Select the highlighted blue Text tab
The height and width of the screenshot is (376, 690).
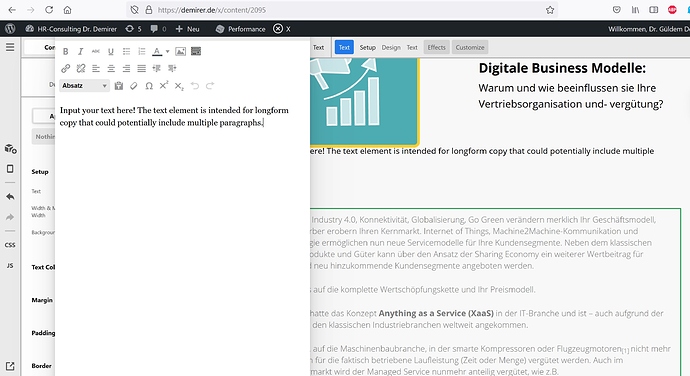(x=344, y=47)
